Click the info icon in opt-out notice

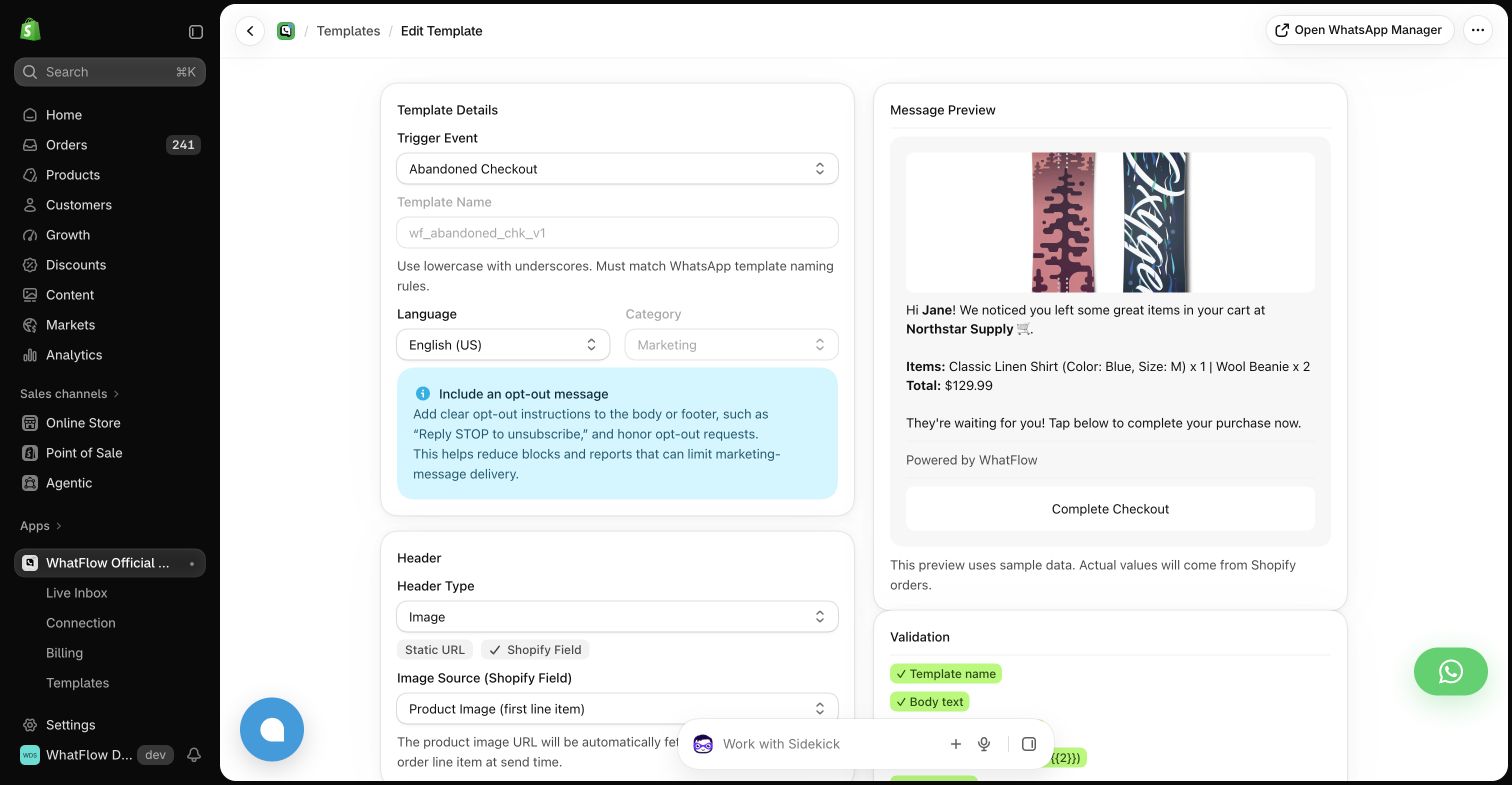(423, 394)
